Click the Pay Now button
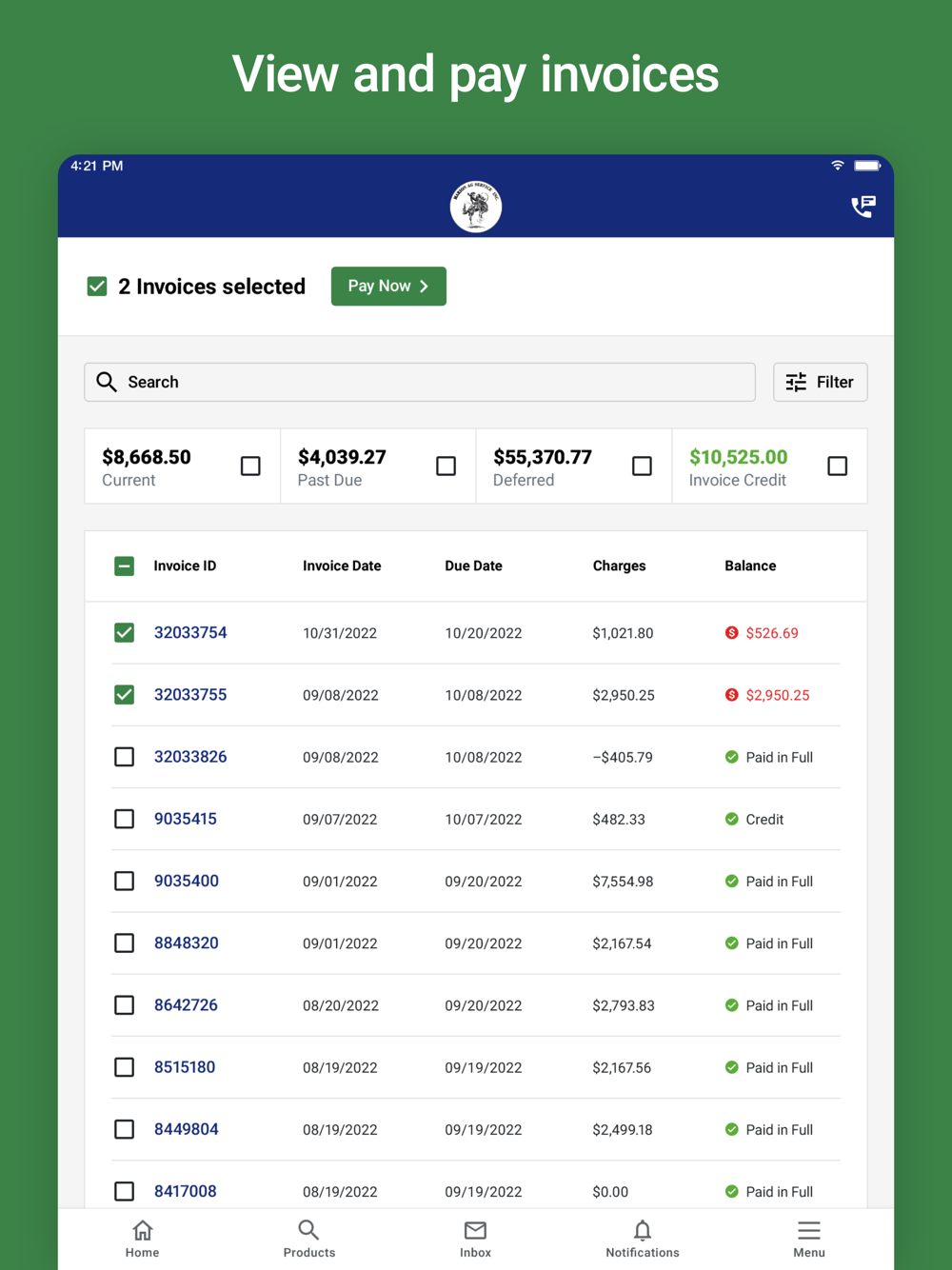This screenshot has height=1270, width=952. point(388,287)
